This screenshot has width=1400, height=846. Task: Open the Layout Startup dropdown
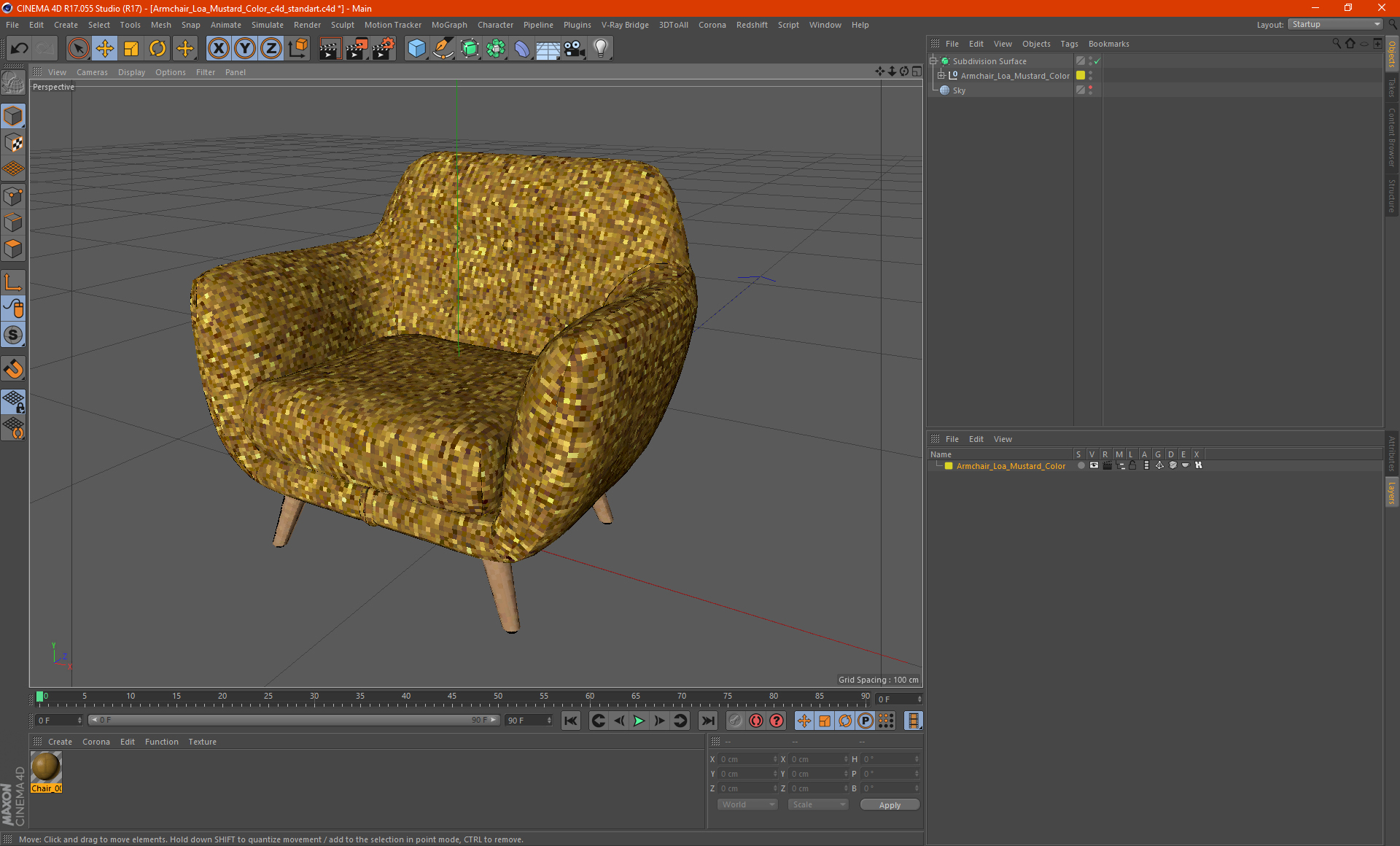point(1336,24)
